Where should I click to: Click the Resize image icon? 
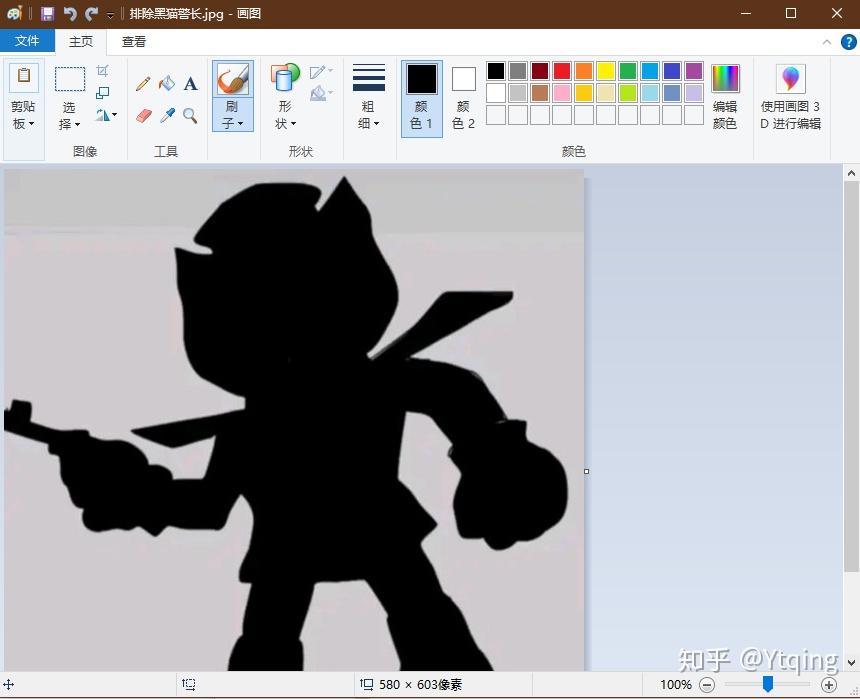coord(103,93)
